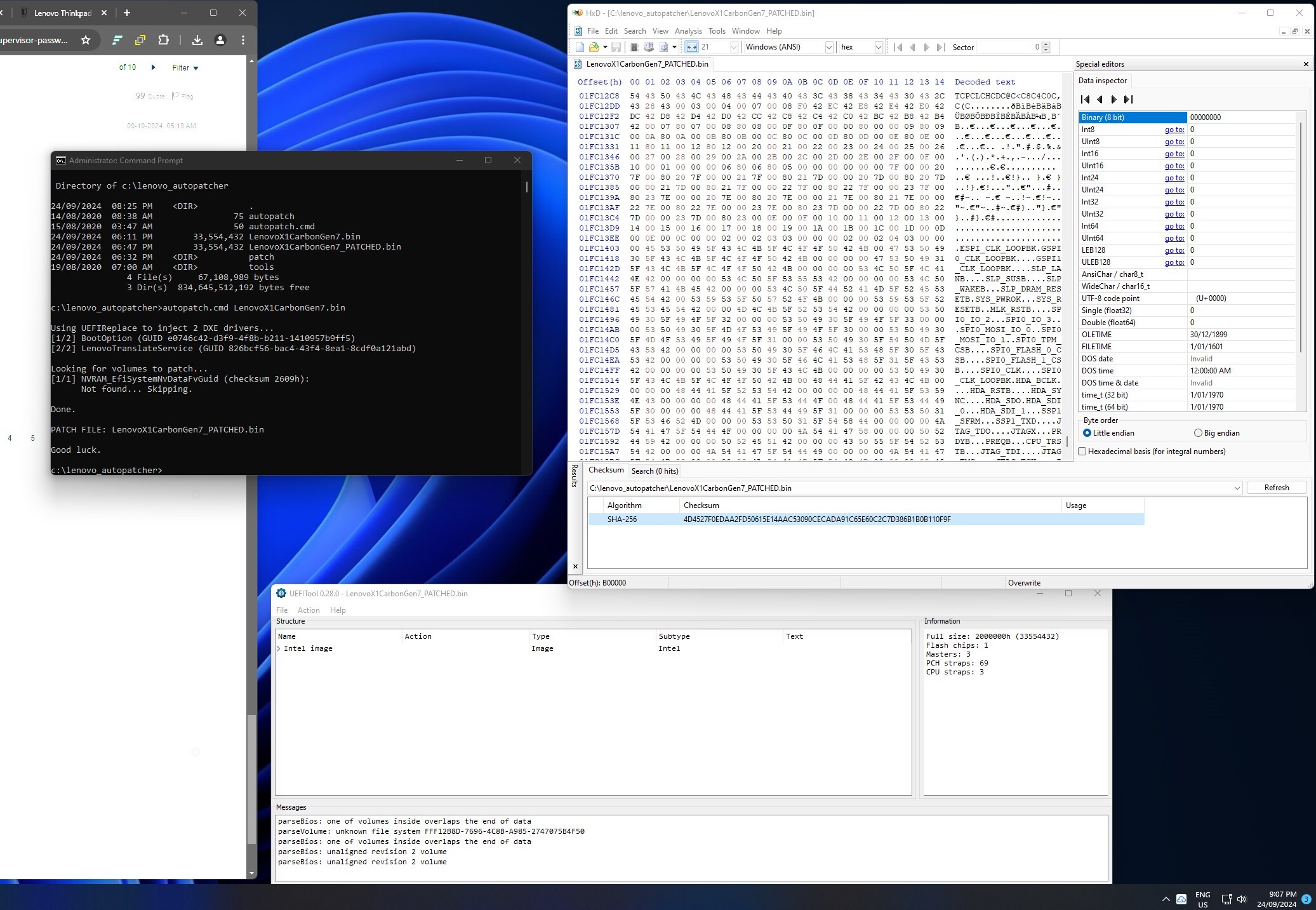Click the Refresh checksum button

(1276, 488)
